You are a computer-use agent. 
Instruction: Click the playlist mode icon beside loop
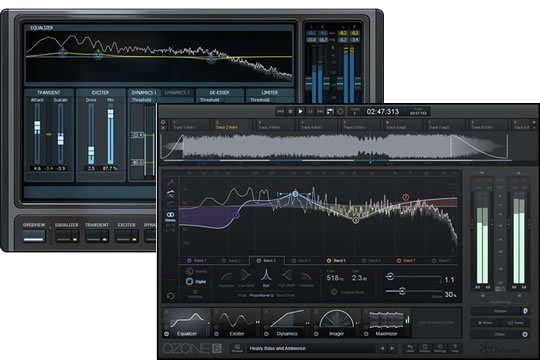click(x=330, y=111)
